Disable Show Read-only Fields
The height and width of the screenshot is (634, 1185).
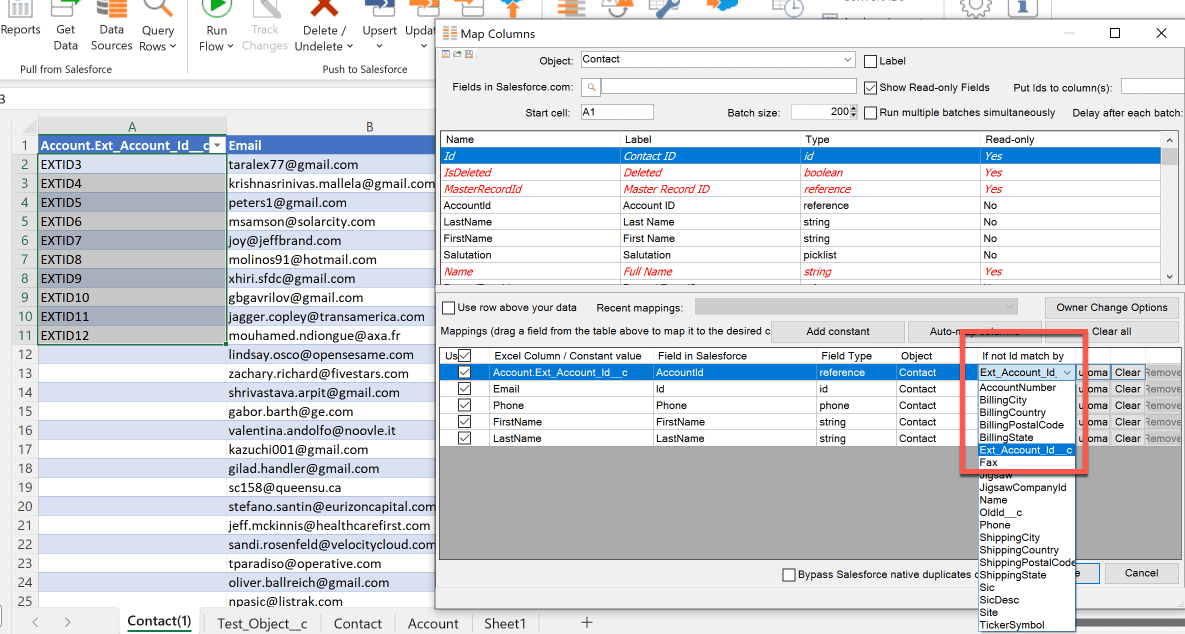coord(870,86)
